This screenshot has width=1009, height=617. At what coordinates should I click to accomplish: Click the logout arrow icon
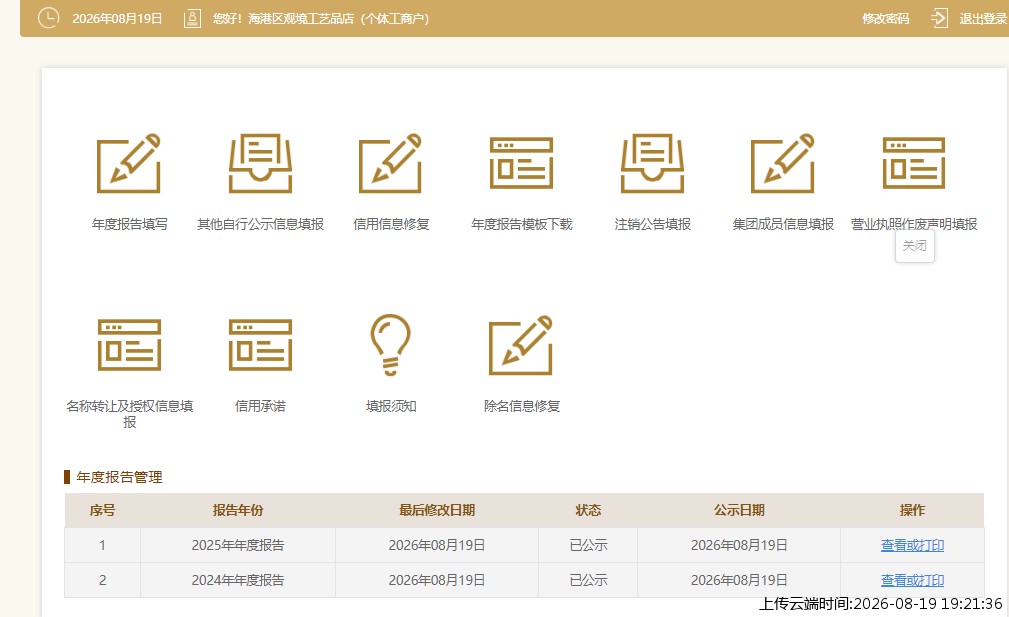(x=939, y=18)
